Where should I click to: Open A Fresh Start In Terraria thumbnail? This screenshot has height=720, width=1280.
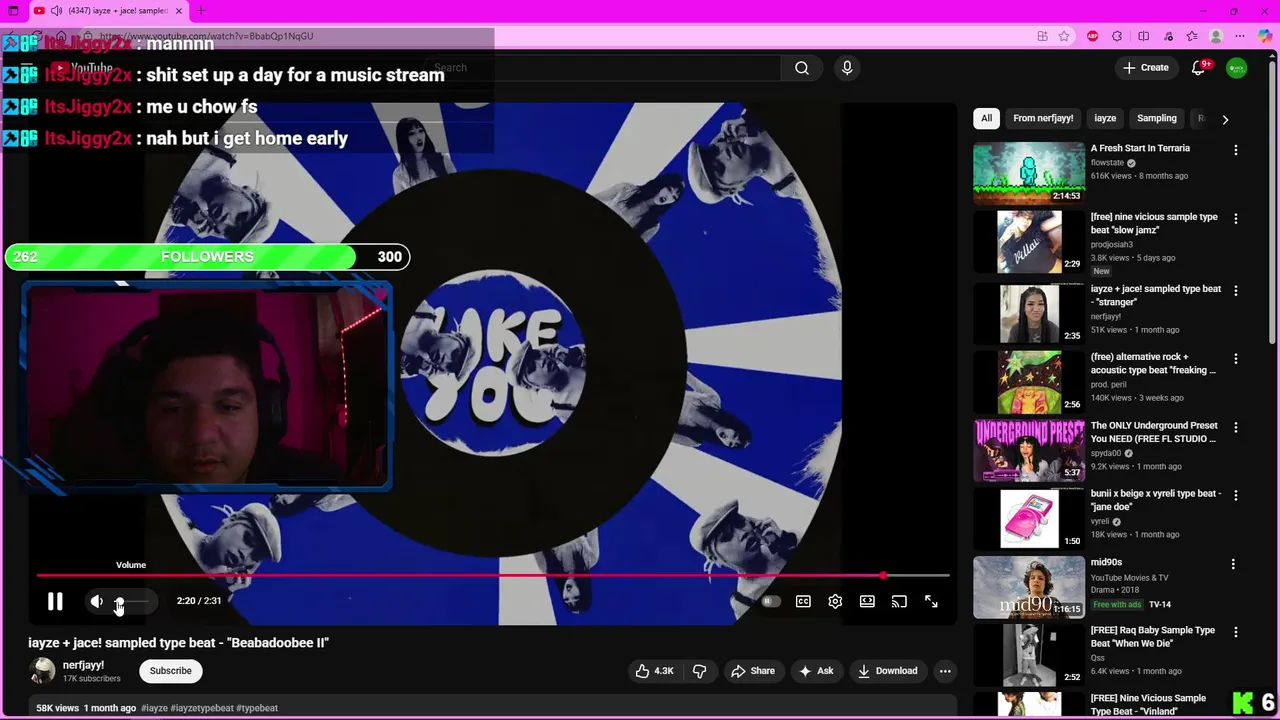[1029, 173]
